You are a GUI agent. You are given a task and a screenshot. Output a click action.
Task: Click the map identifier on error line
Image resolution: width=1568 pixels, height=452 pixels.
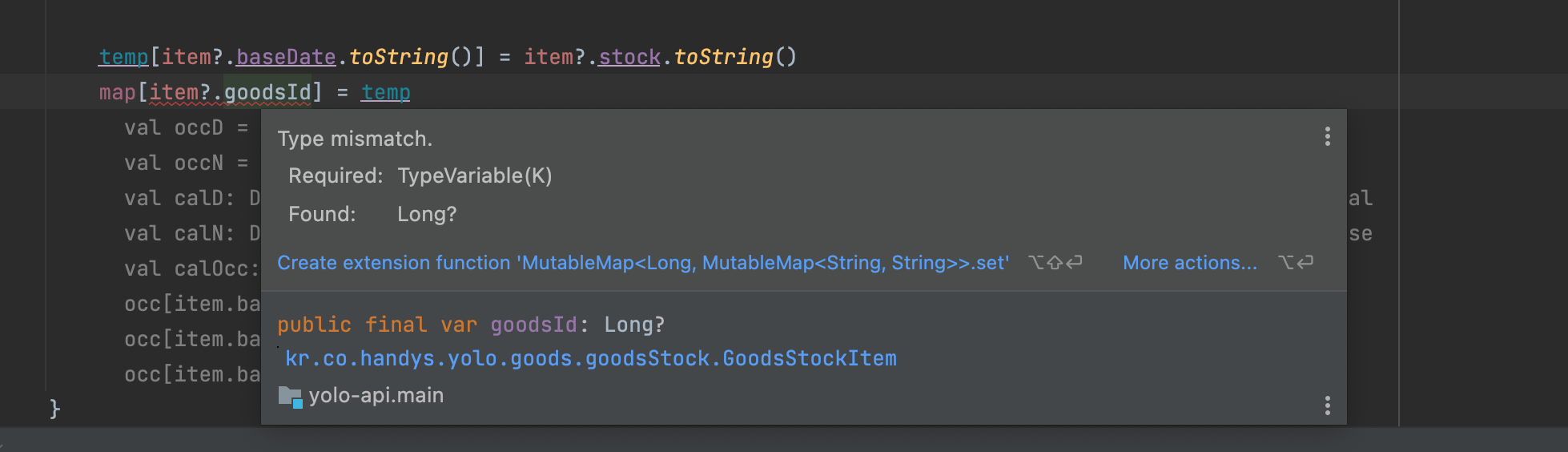click(117, 93)
